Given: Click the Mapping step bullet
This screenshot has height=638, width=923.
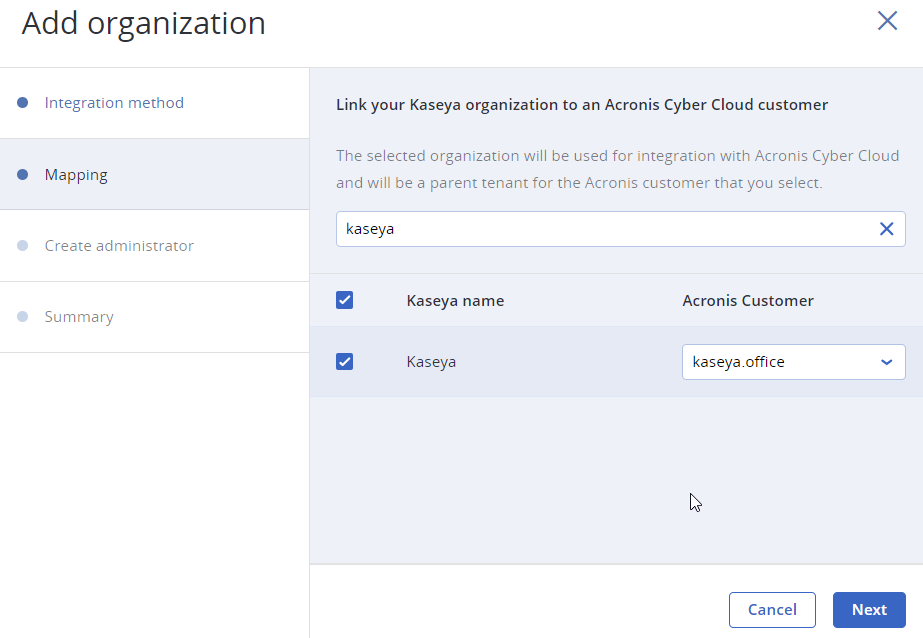Looking at the screenshot, I should (22, 175).
